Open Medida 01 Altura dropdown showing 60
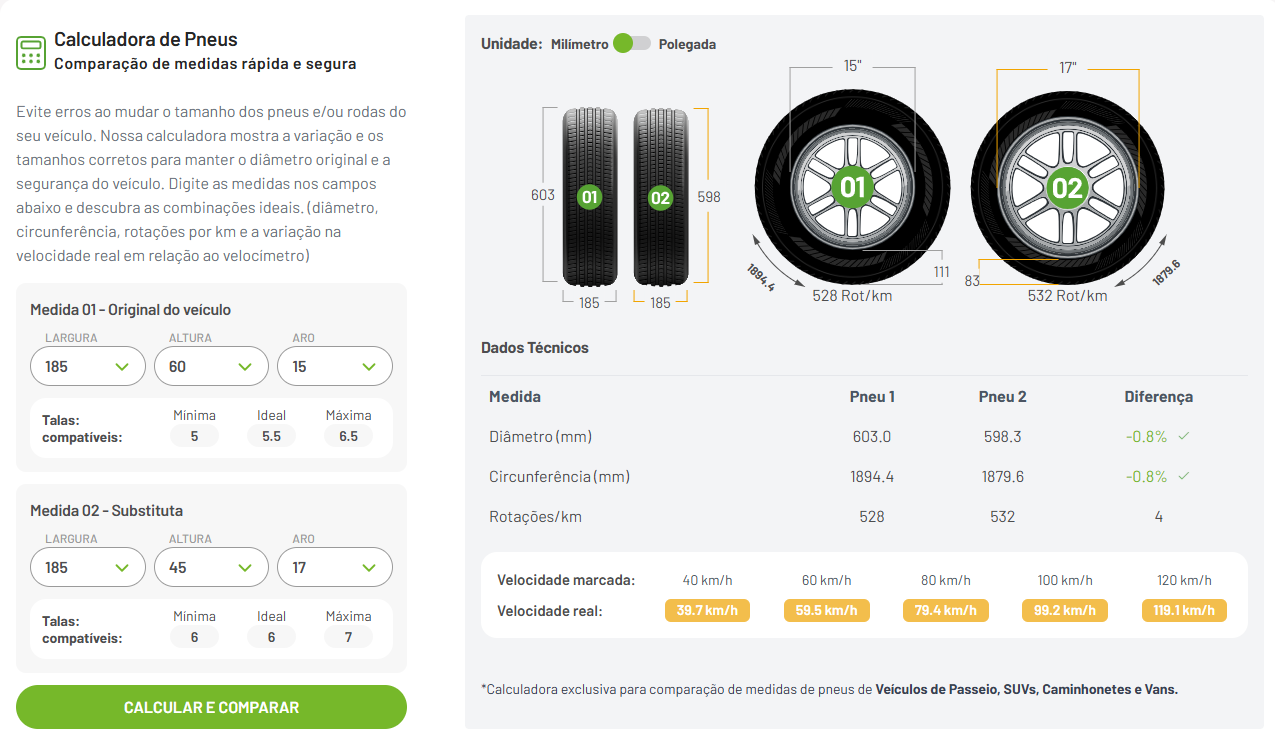Viewport: 1275px width, 738px height. pos(211,366)
